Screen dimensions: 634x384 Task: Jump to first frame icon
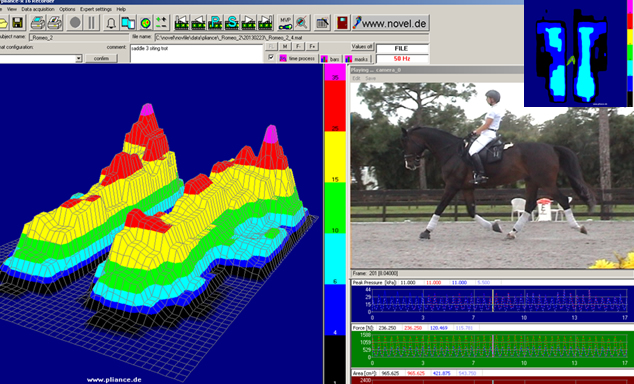tap(182, 23)
